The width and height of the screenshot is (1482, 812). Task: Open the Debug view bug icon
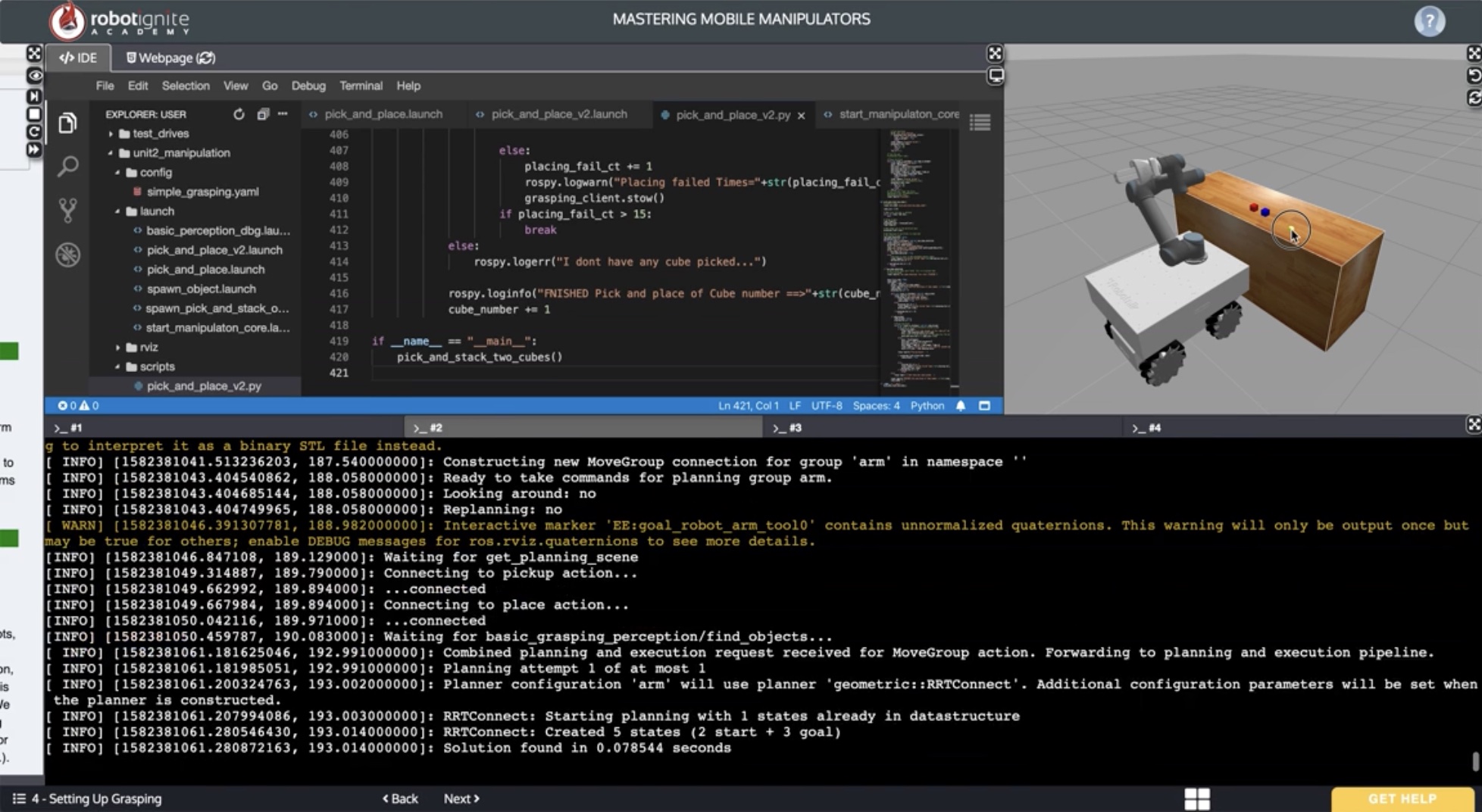pos(67,255)
